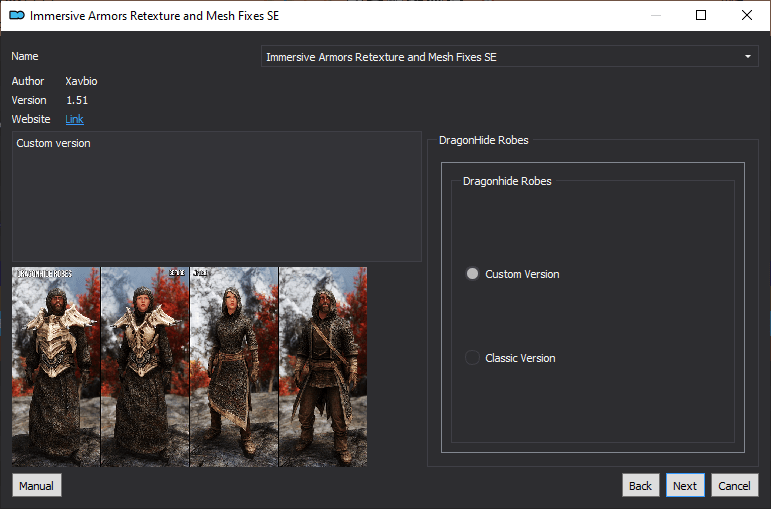The width and height of the screenshot is (771, 509).
Task: Minimize the installer window
Action: 655,16
